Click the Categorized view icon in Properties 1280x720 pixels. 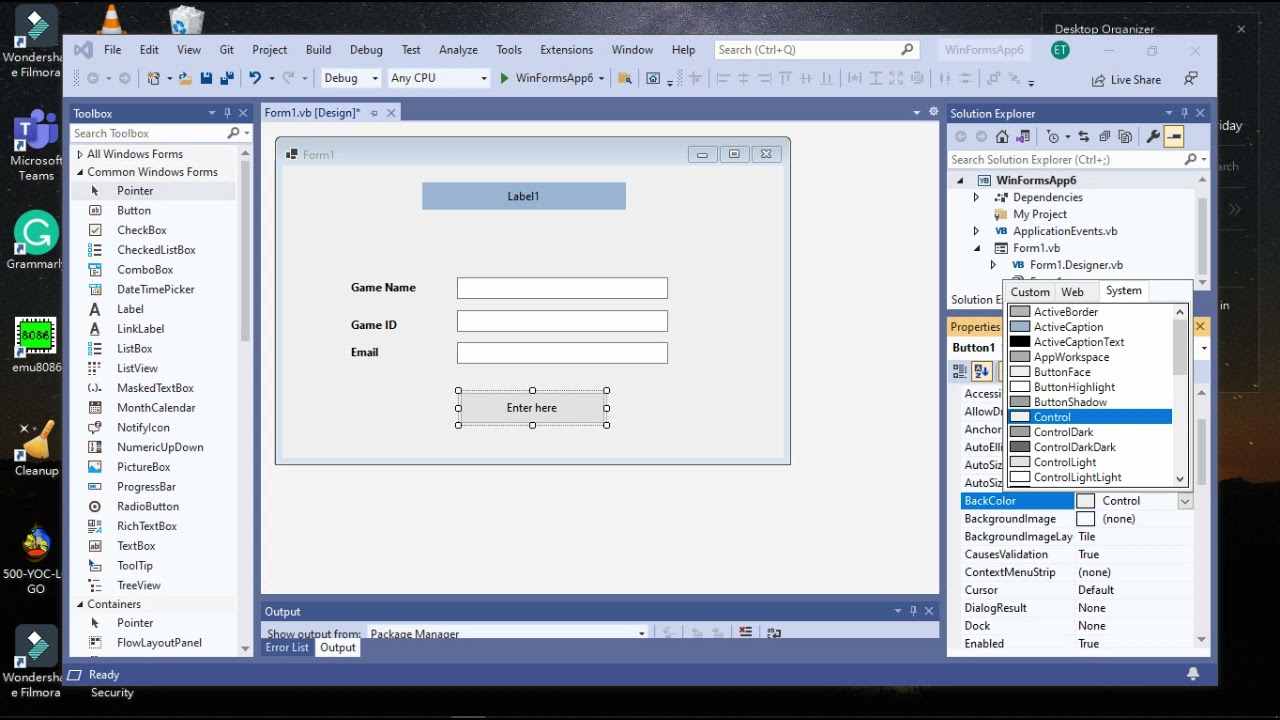pos(960,371)
